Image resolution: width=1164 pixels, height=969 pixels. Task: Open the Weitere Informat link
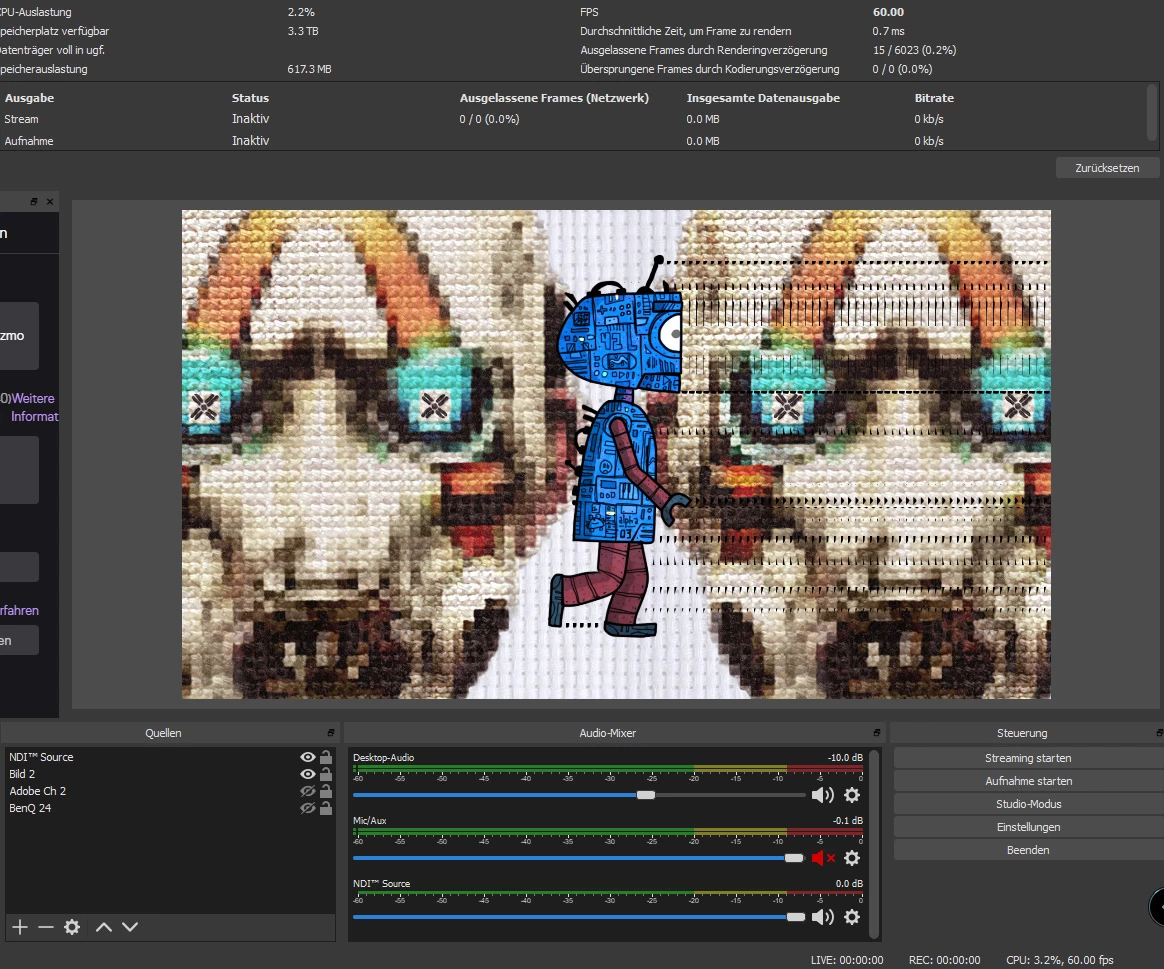[x=33, y=408]
